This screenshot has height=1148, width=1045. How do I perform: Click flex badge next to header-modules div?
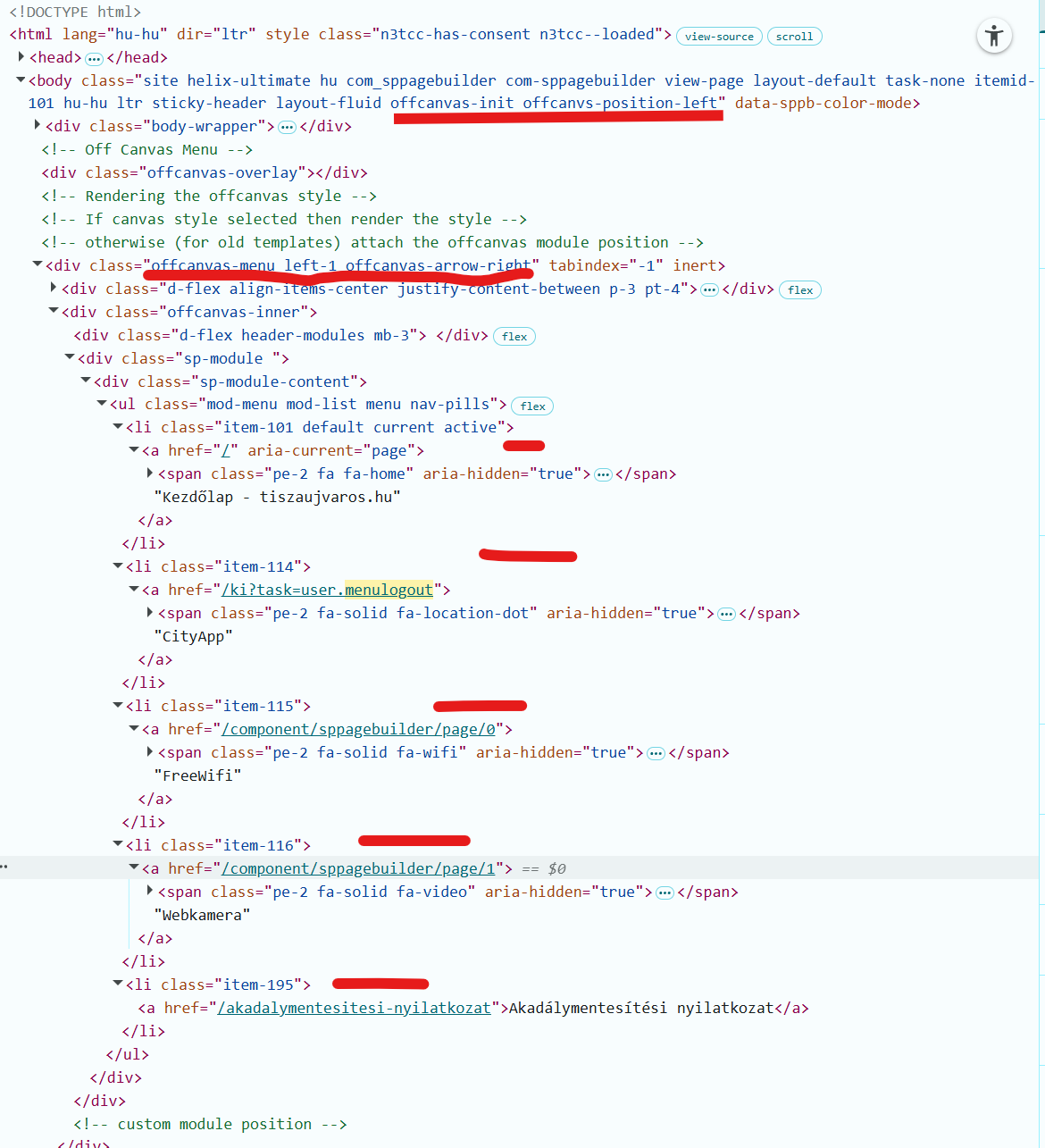[x=514, y=337]
